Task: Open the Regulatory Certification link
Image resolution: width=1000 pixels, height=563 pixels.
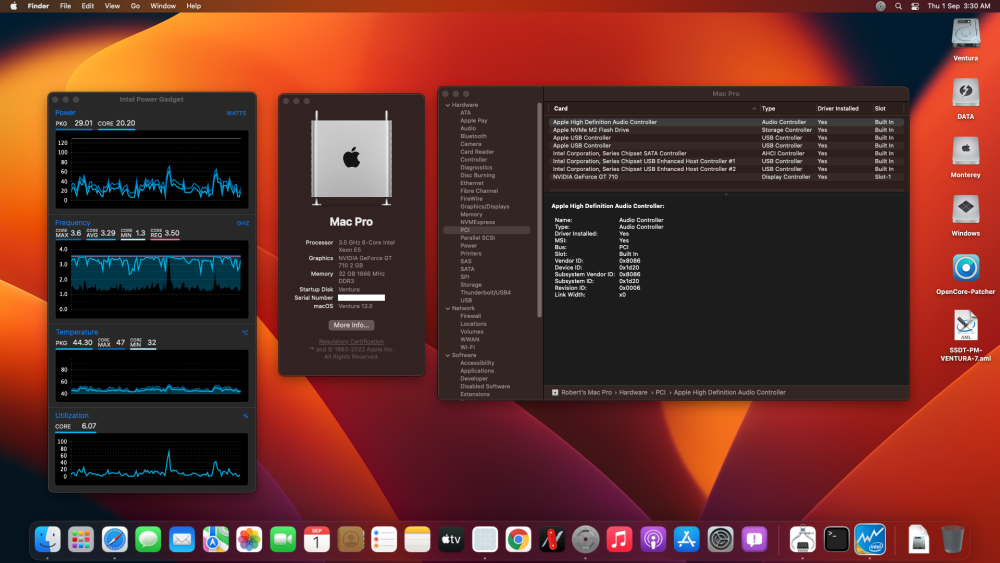Action: [351, 342]
